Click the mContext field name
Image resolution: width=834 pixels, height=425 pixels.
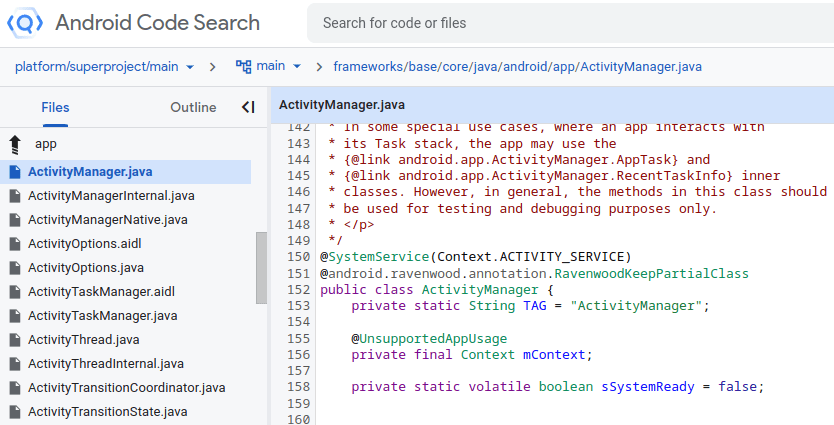click(554, 355)
